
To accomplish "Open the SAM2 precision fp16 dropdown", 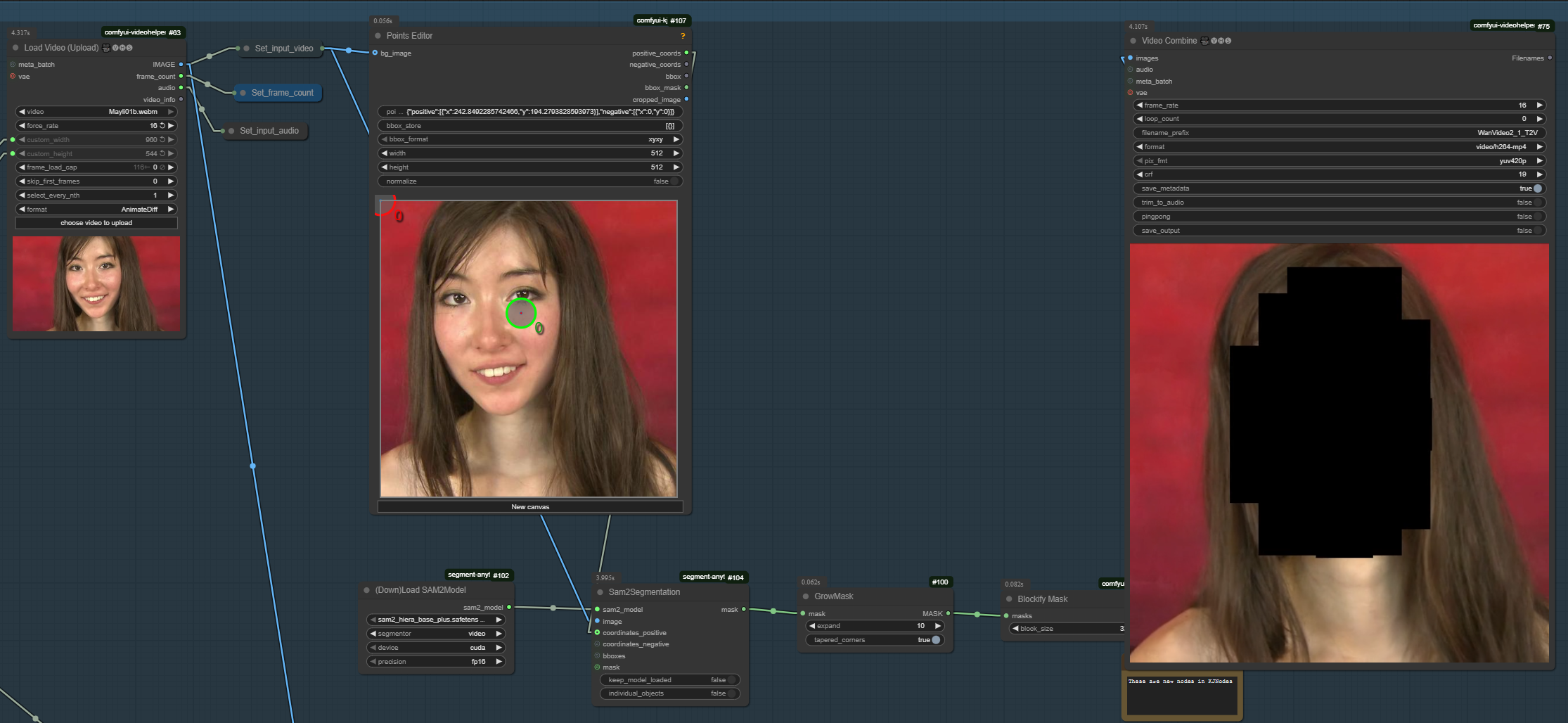I will 436,662.
